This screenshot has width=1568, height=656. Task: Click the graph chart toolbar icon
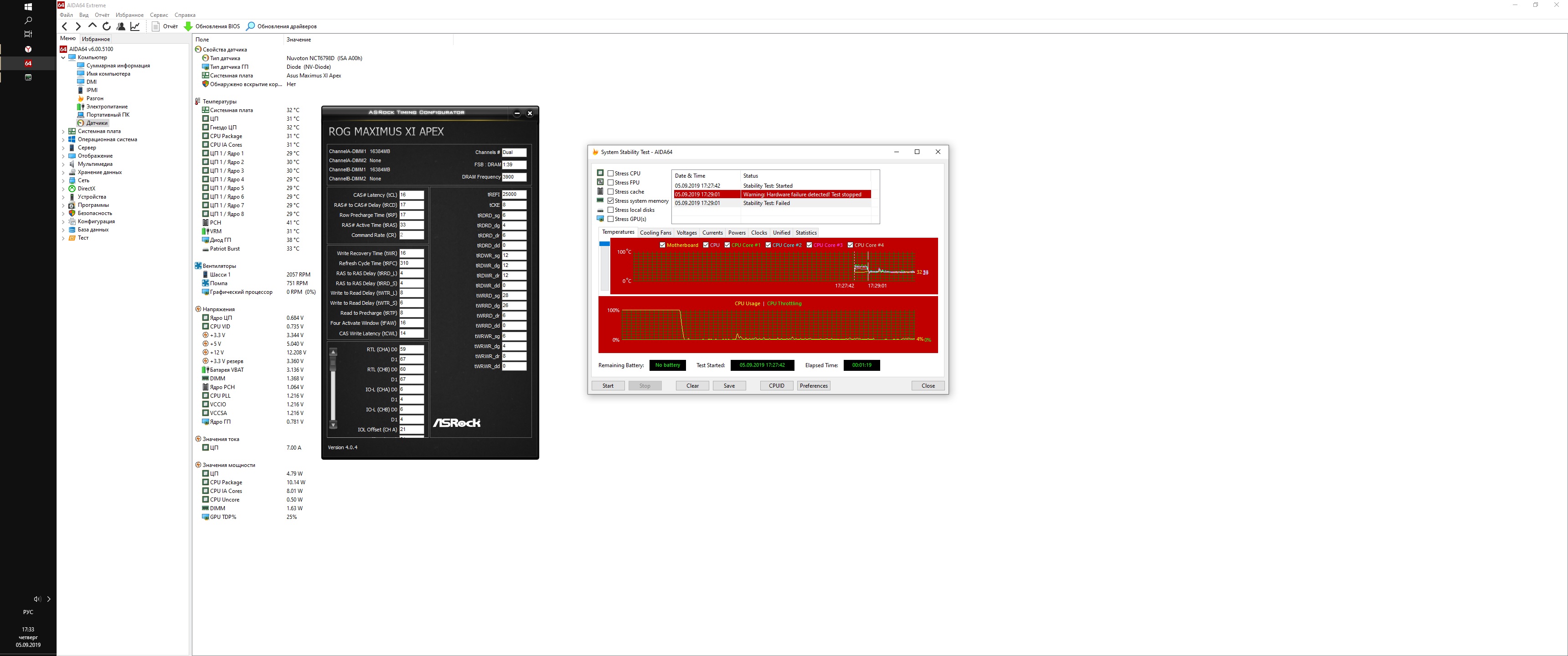point(135,26)
